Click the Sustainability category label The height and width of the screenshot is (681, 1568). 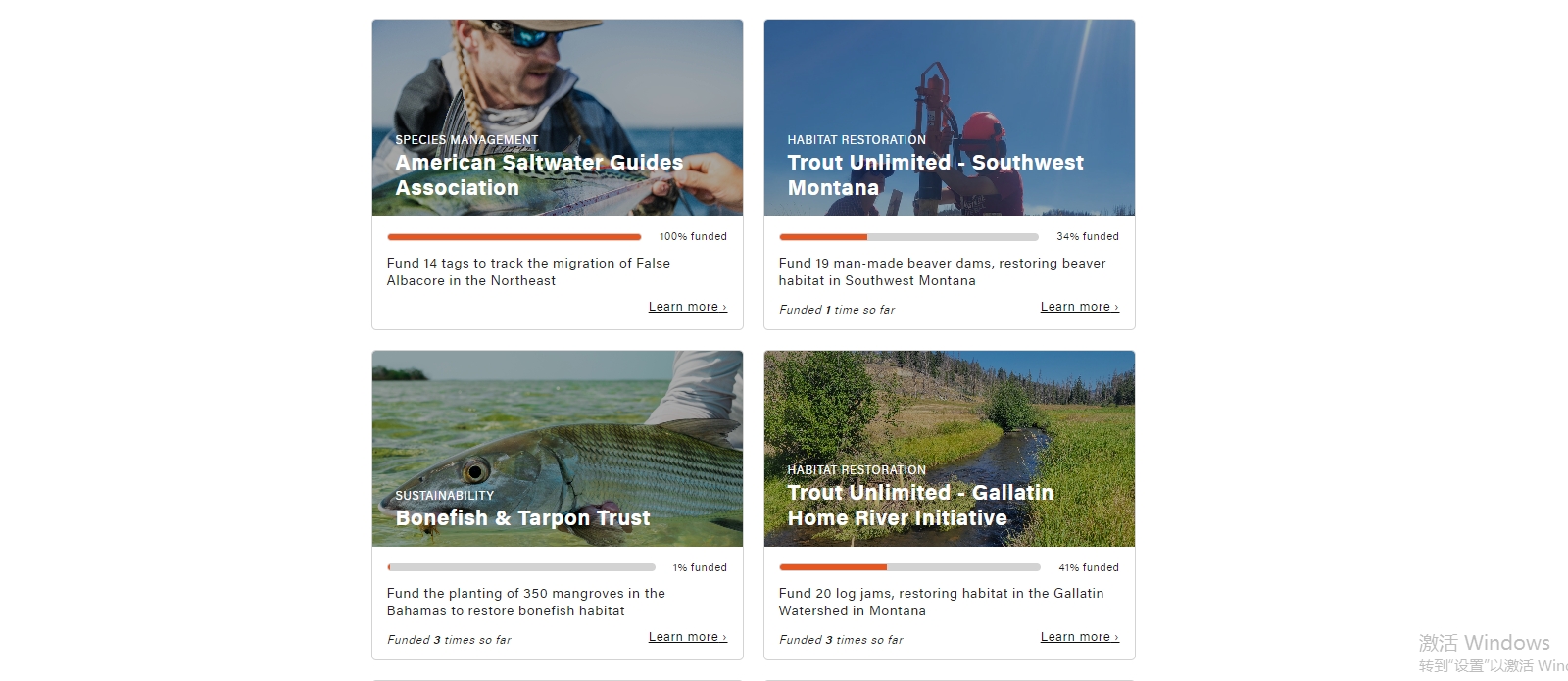[444, 496]
